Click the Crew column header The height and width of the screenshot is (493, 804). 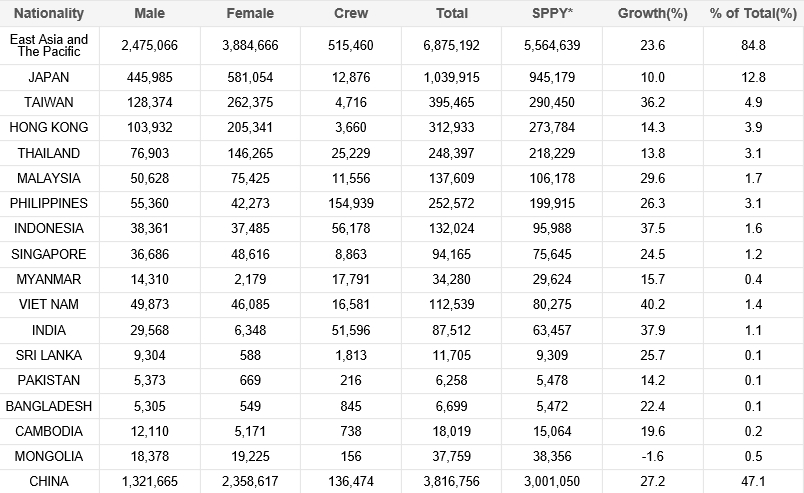(x=351, y=14)
